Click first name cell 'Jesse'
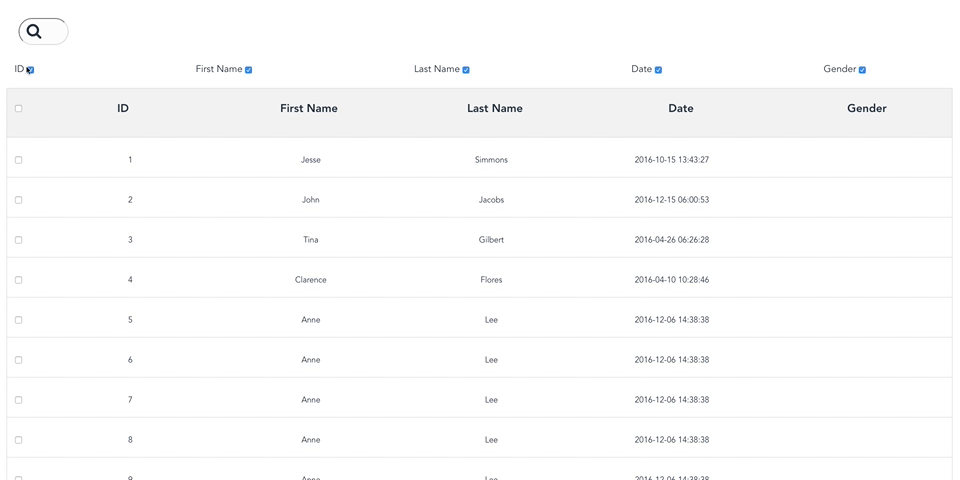The width and height of the screenshot is (960, 480). click(x=311, y=160)
